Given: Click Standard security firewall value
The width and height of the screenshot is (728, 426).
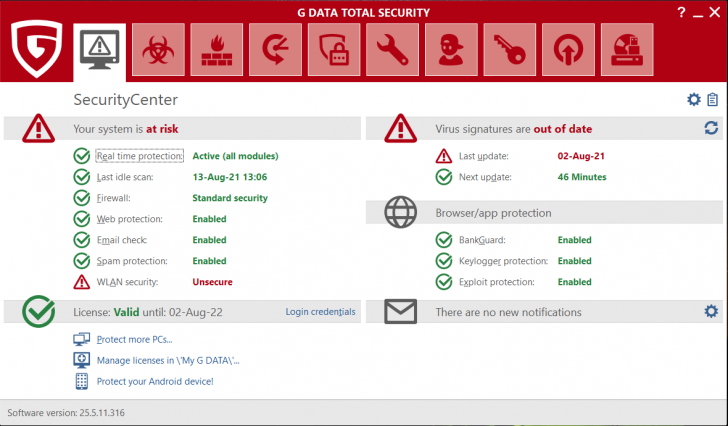Looking at the screenshot, I should click(x=230, y=198).
